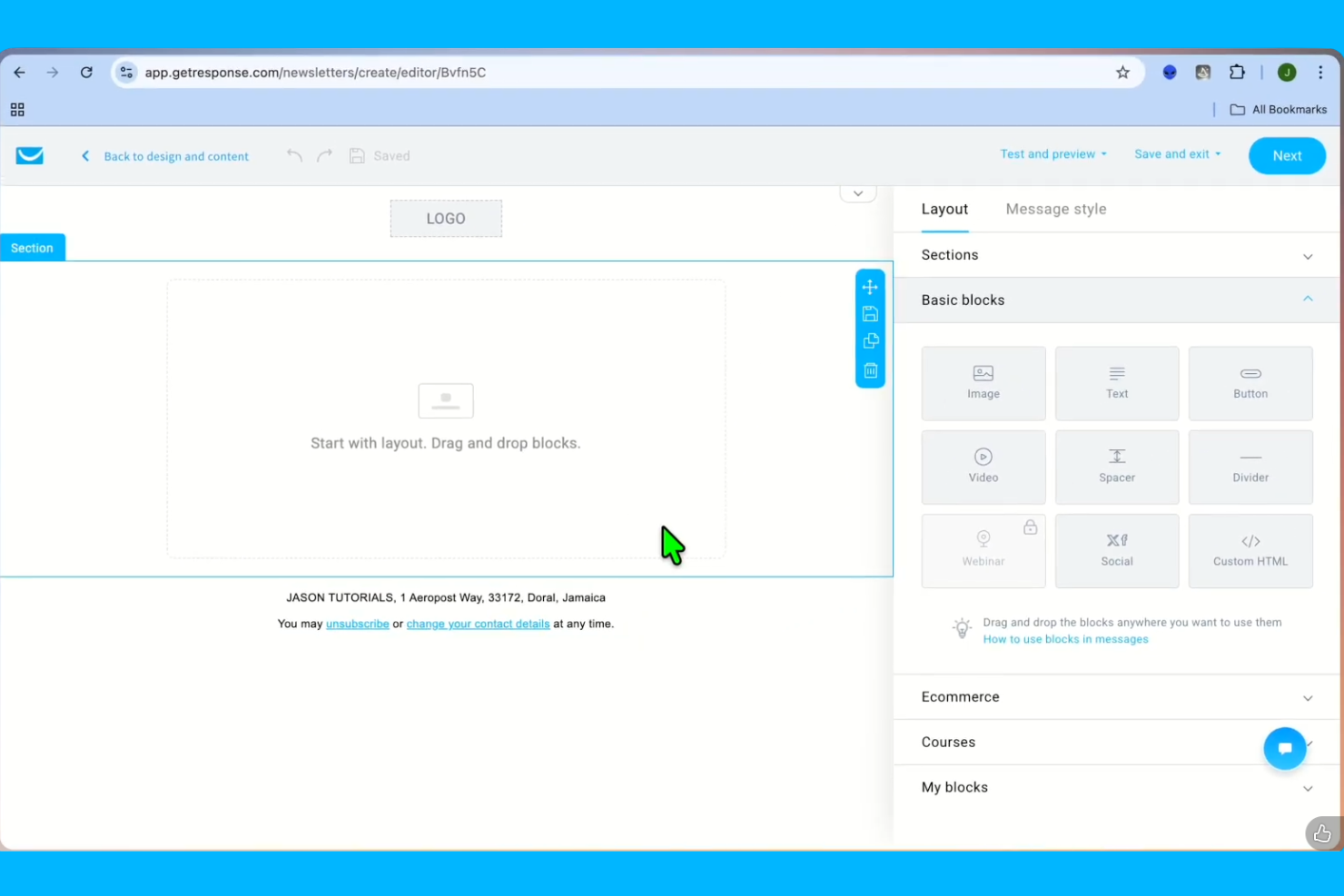Delete the section with the trash icon
The height and width of the screenshot is (896, 1344).
tap(870, 369)
